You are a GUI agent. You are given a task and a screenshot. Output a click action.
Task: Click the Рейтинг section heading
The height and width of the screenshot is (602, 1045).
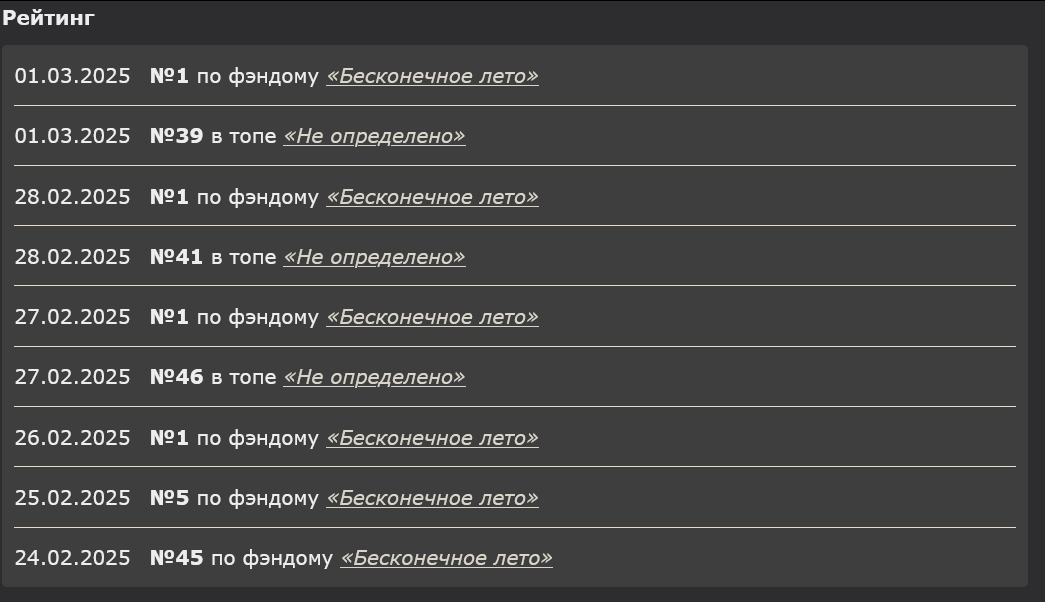48,18
